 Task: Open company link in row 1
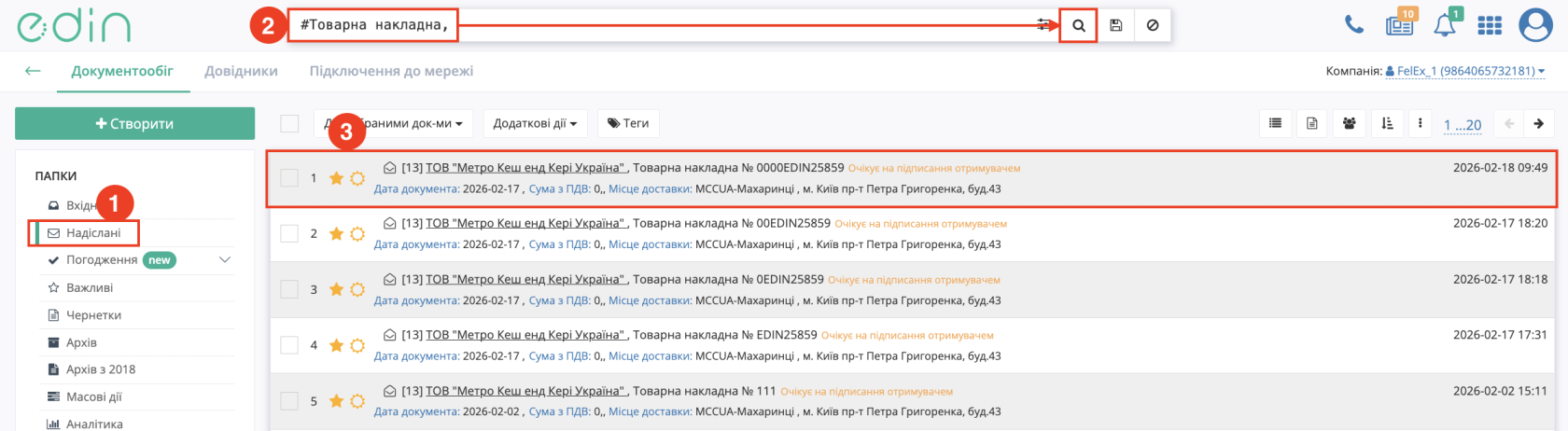click(x=526, y=168)
